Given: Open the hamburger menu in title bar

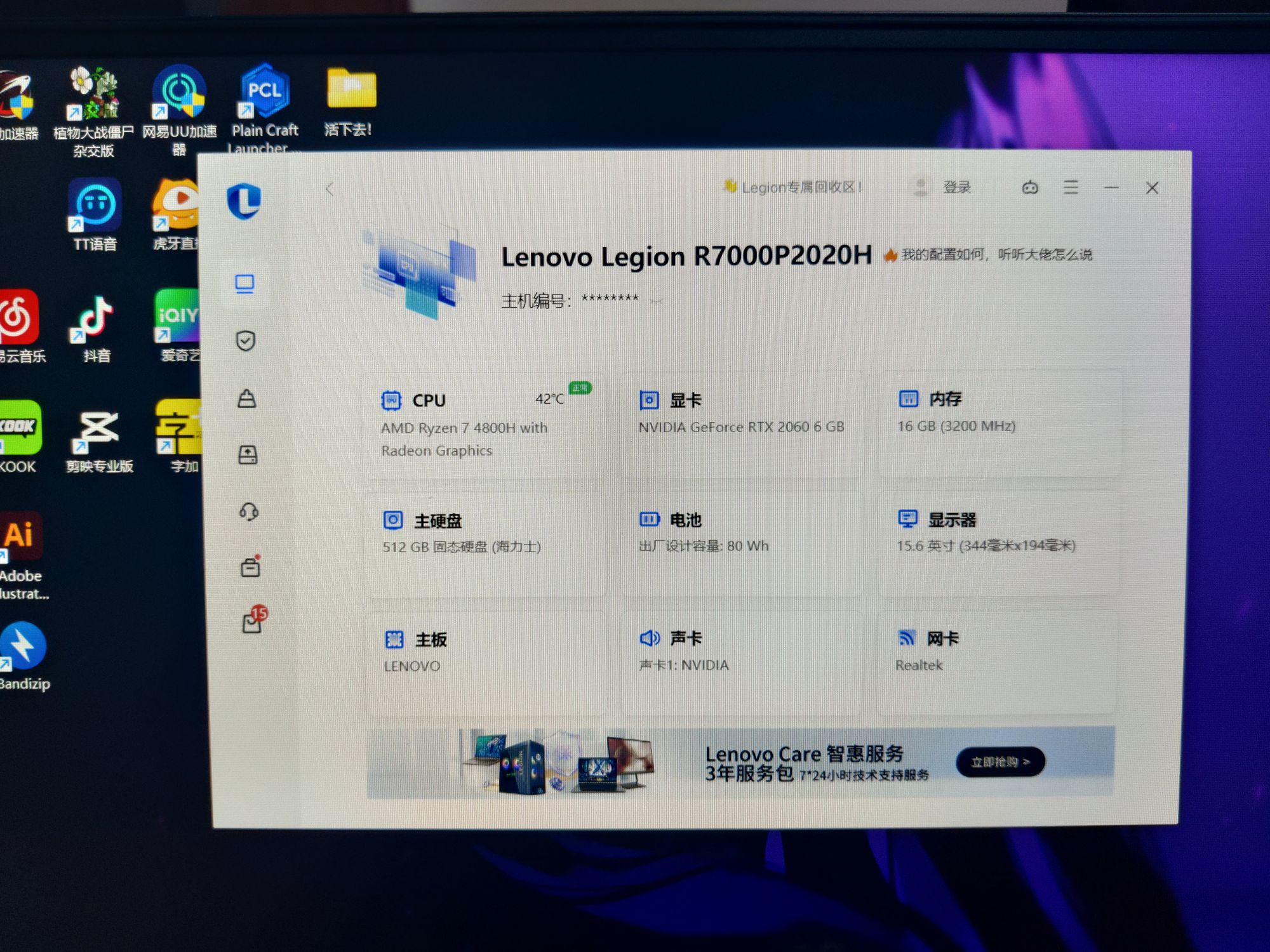Looking at the screenshot, I should [x=1071, y=187].
